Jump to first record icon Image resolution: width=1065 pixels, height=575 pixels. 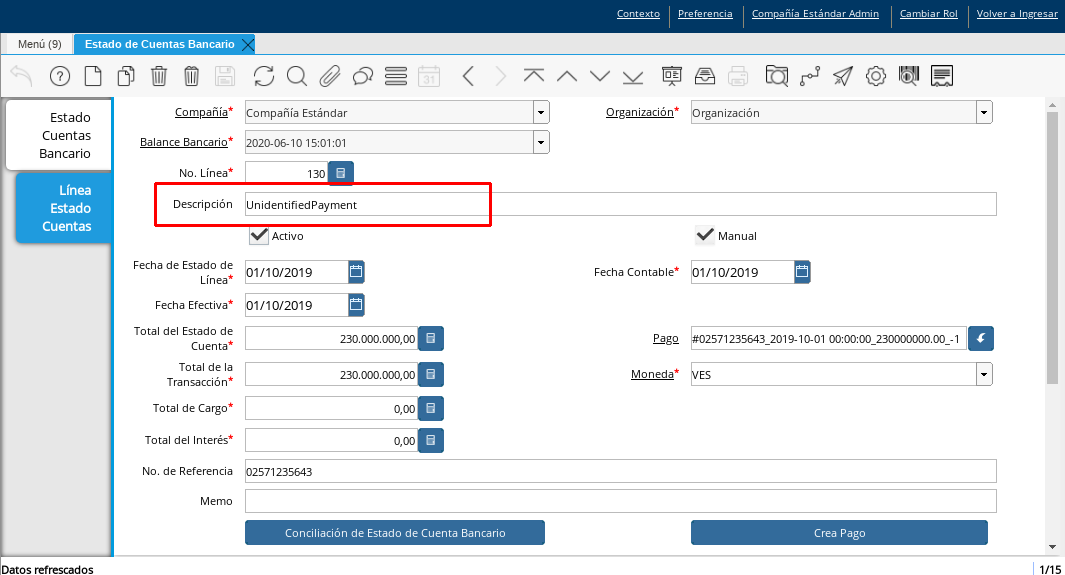[534, 76]
